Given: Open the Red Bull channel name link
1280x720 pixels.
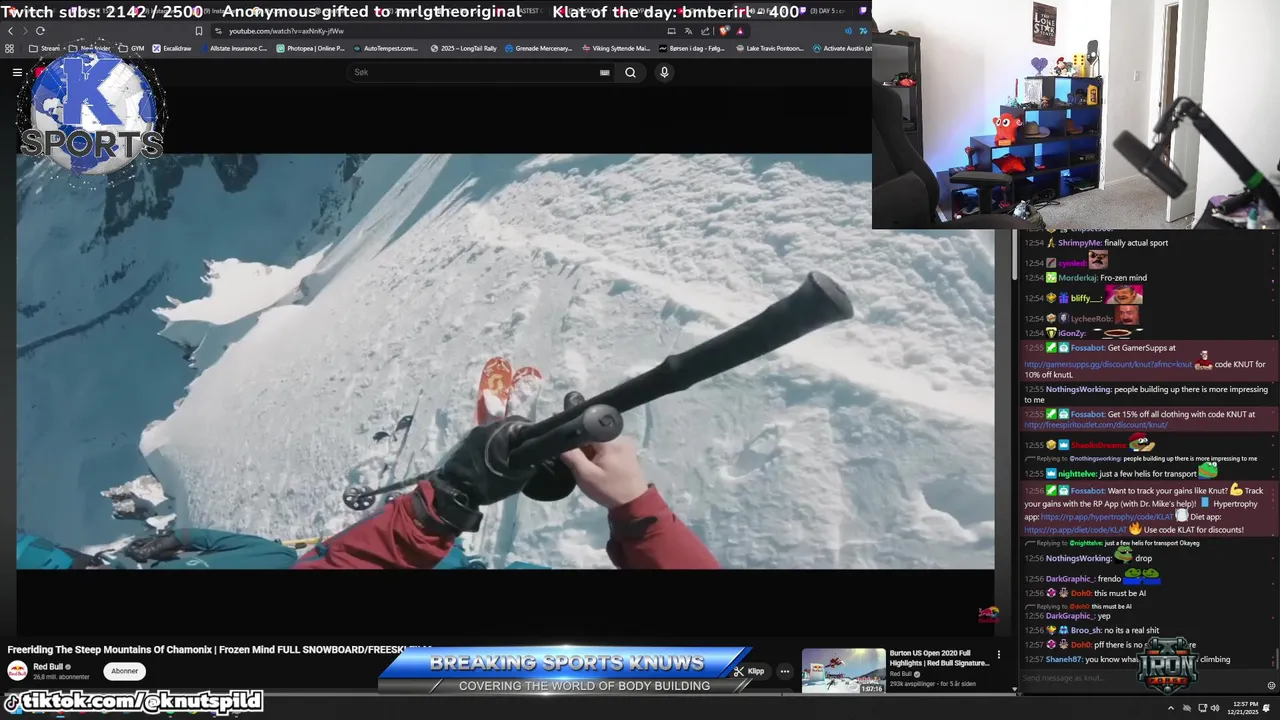Looking at the screenshot, I should (48, 667).
